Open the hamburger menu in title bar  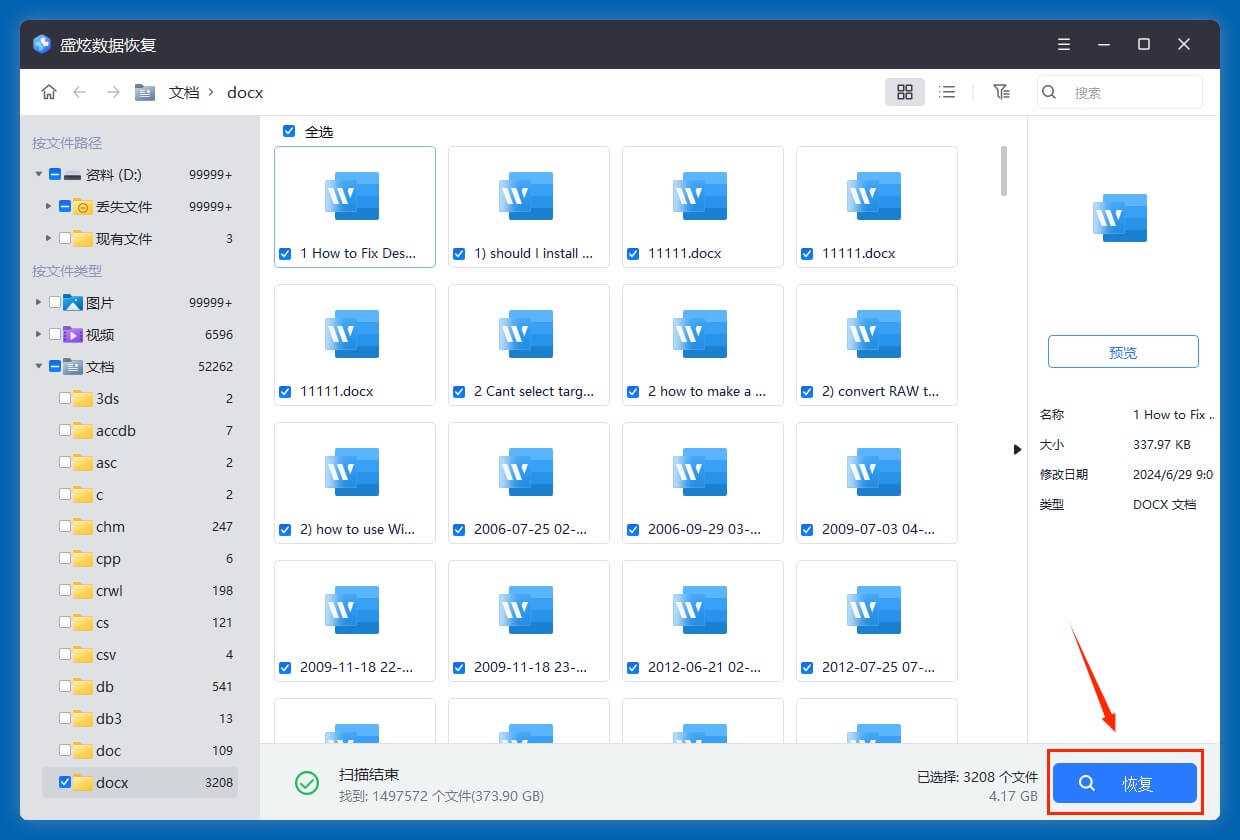tap(1064, 44)
